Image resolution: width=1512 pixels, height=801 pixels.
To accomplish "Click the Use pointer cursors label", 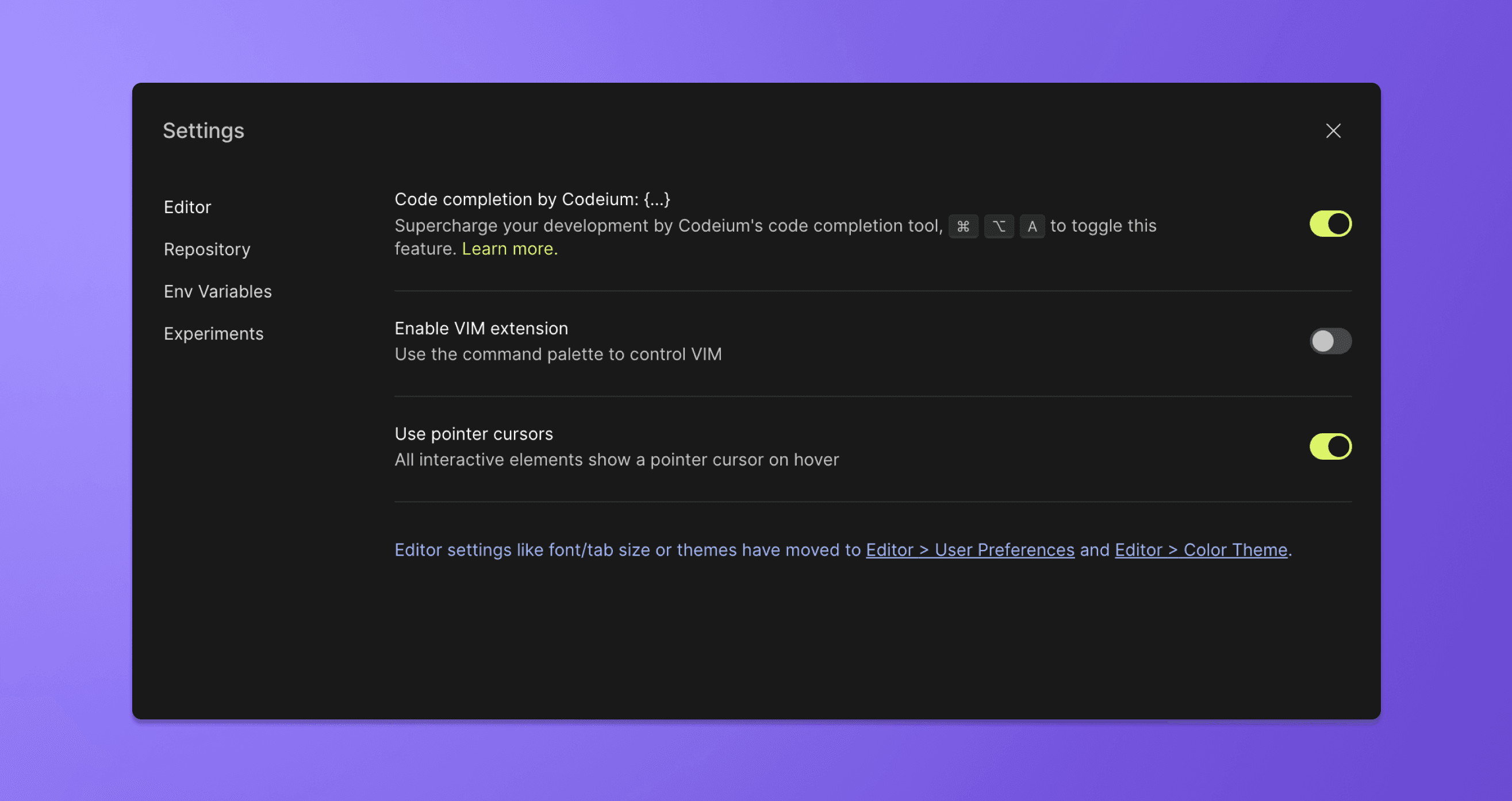I will pyautogui.click(x=473, y=434).
